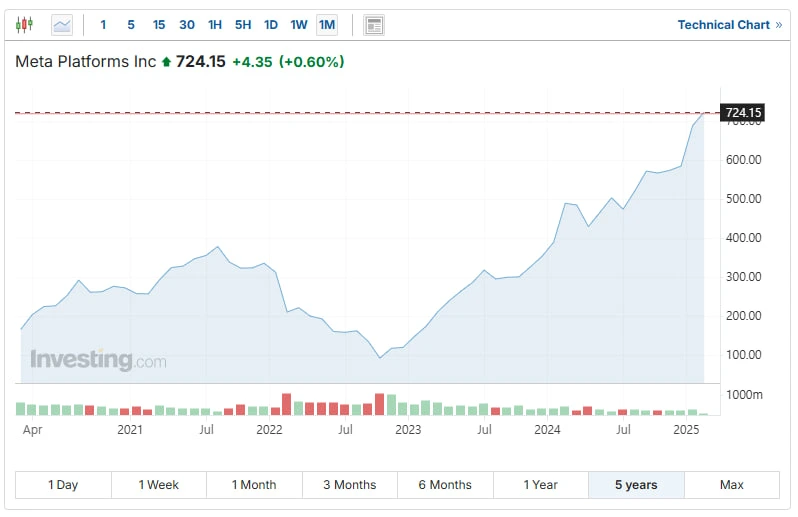Screen dimensions: 798x517
Task: Select the 1M interval
Action: [x=327, y=25]
